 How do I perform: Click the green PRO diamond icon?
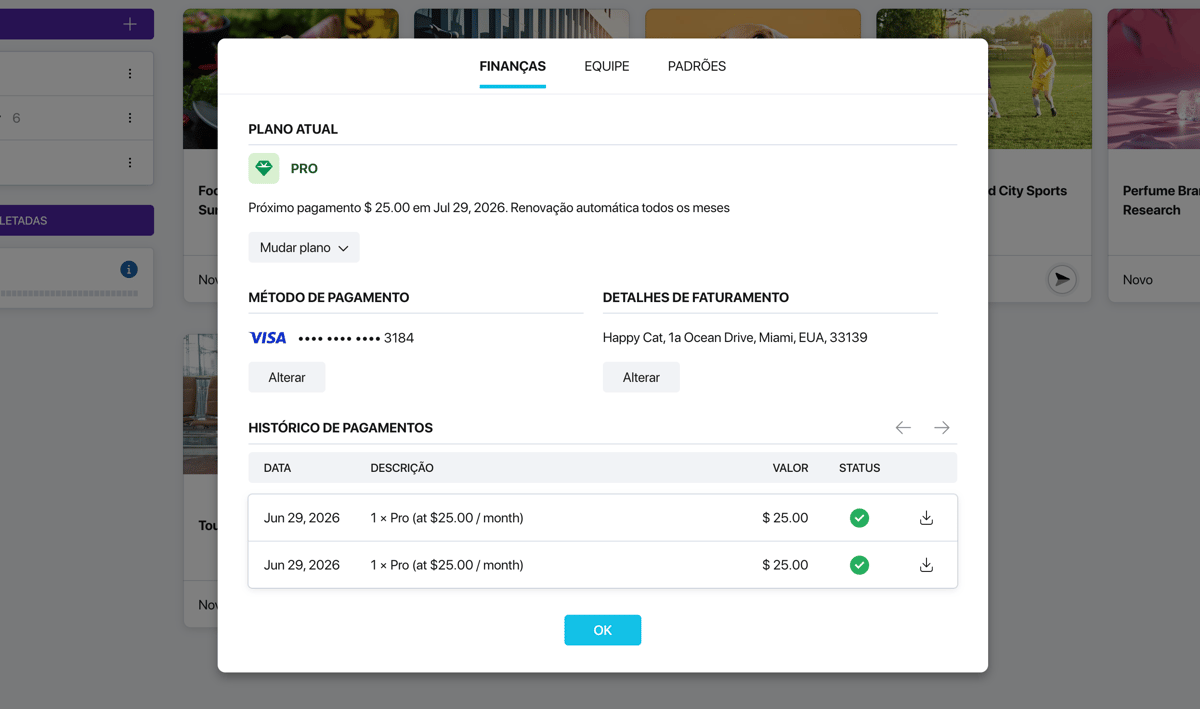click(x=264, y=168)
